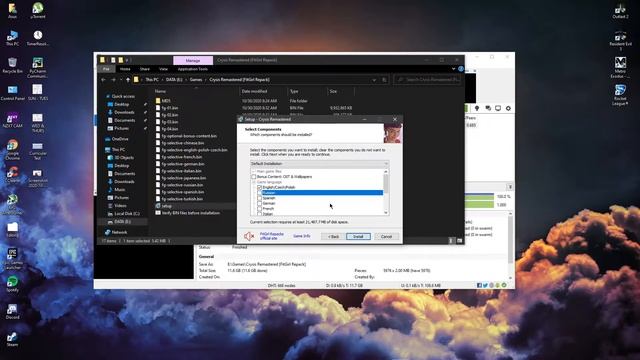Mute installer music via the speaker icon

click(x=249, y=236)
